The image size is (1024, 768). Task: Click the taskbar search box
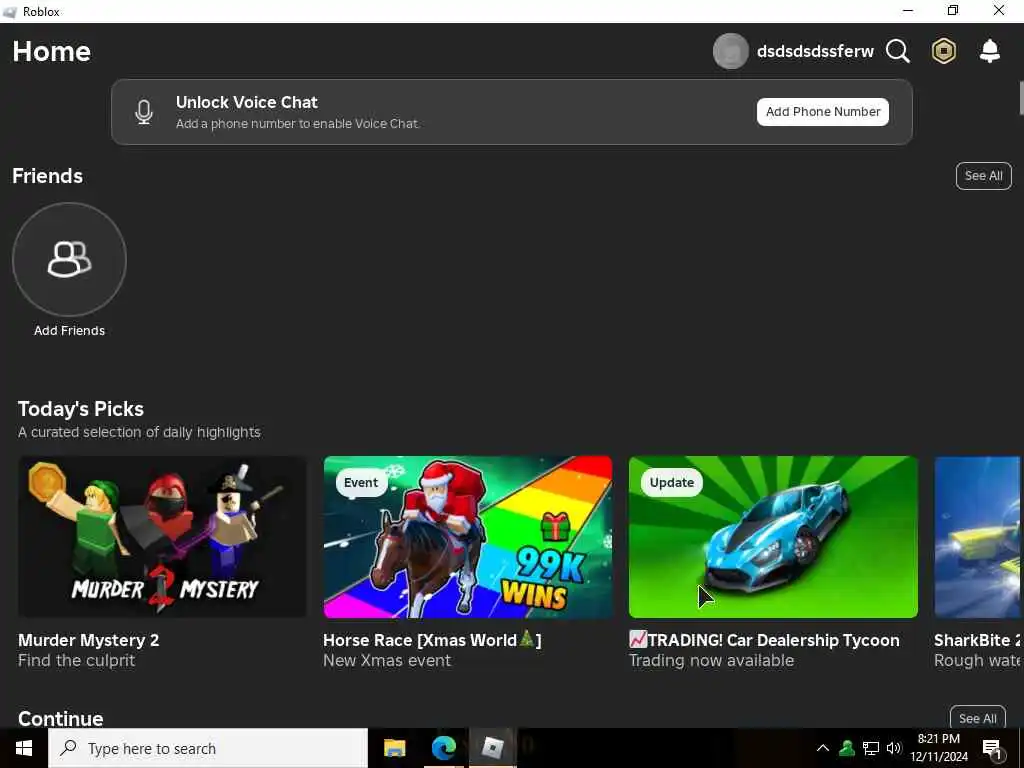[208, 748]
